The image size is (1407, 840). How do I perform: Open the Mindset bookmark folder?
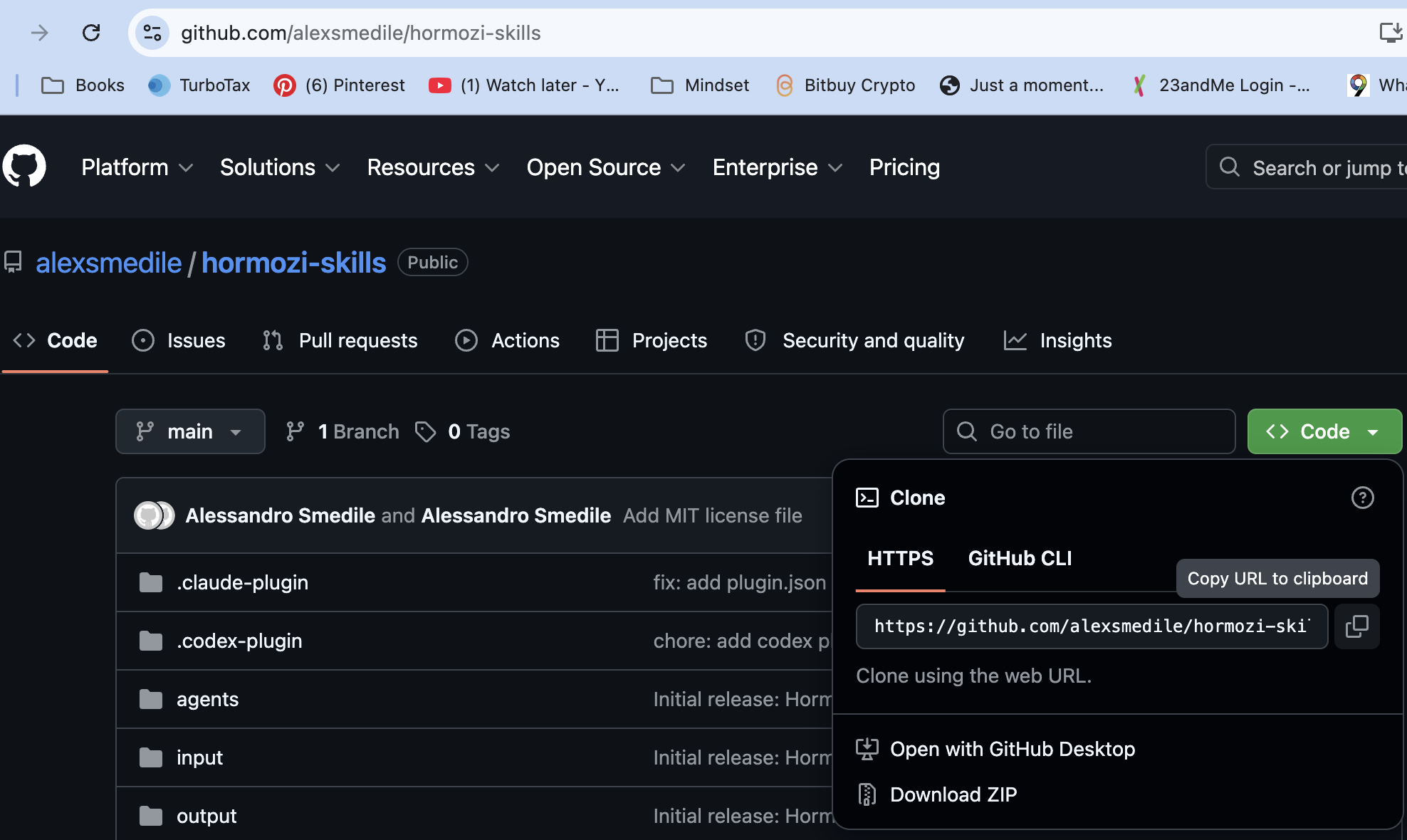coord(700,85)
